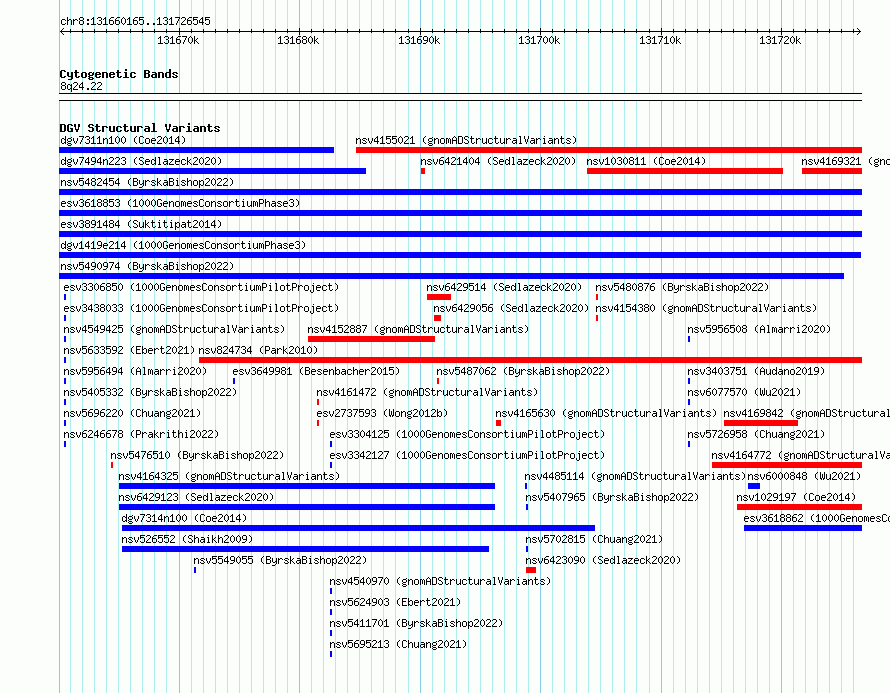This screenshot has width=890, height=693.
Task: Click nsv6077570 (Wu2021) label
Action: [744, 392]
